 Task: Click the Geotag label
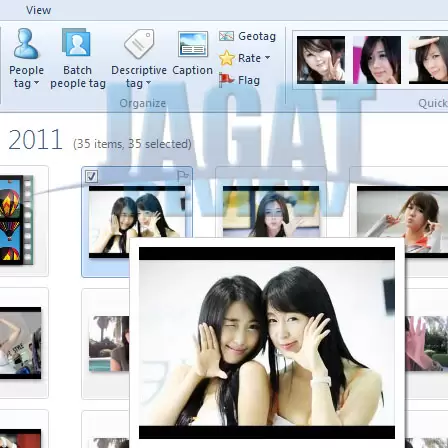pos(257,36)
